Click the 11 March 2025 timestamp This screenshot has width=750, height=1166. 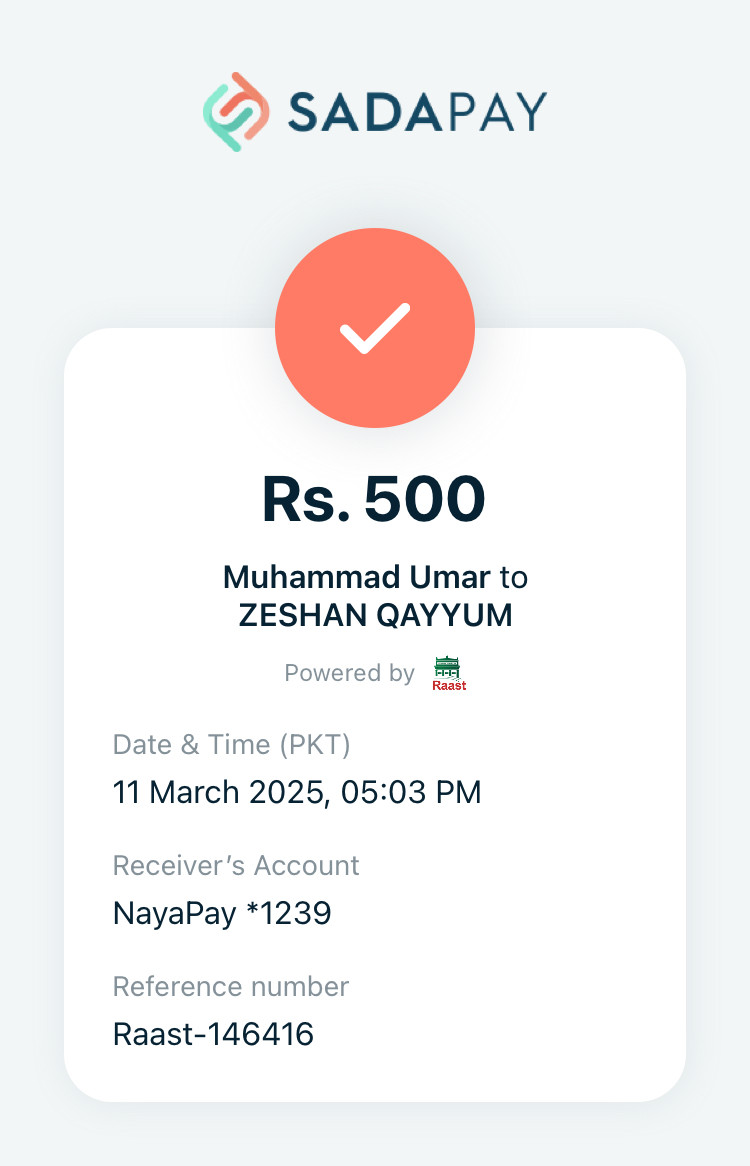coord(220,793)
